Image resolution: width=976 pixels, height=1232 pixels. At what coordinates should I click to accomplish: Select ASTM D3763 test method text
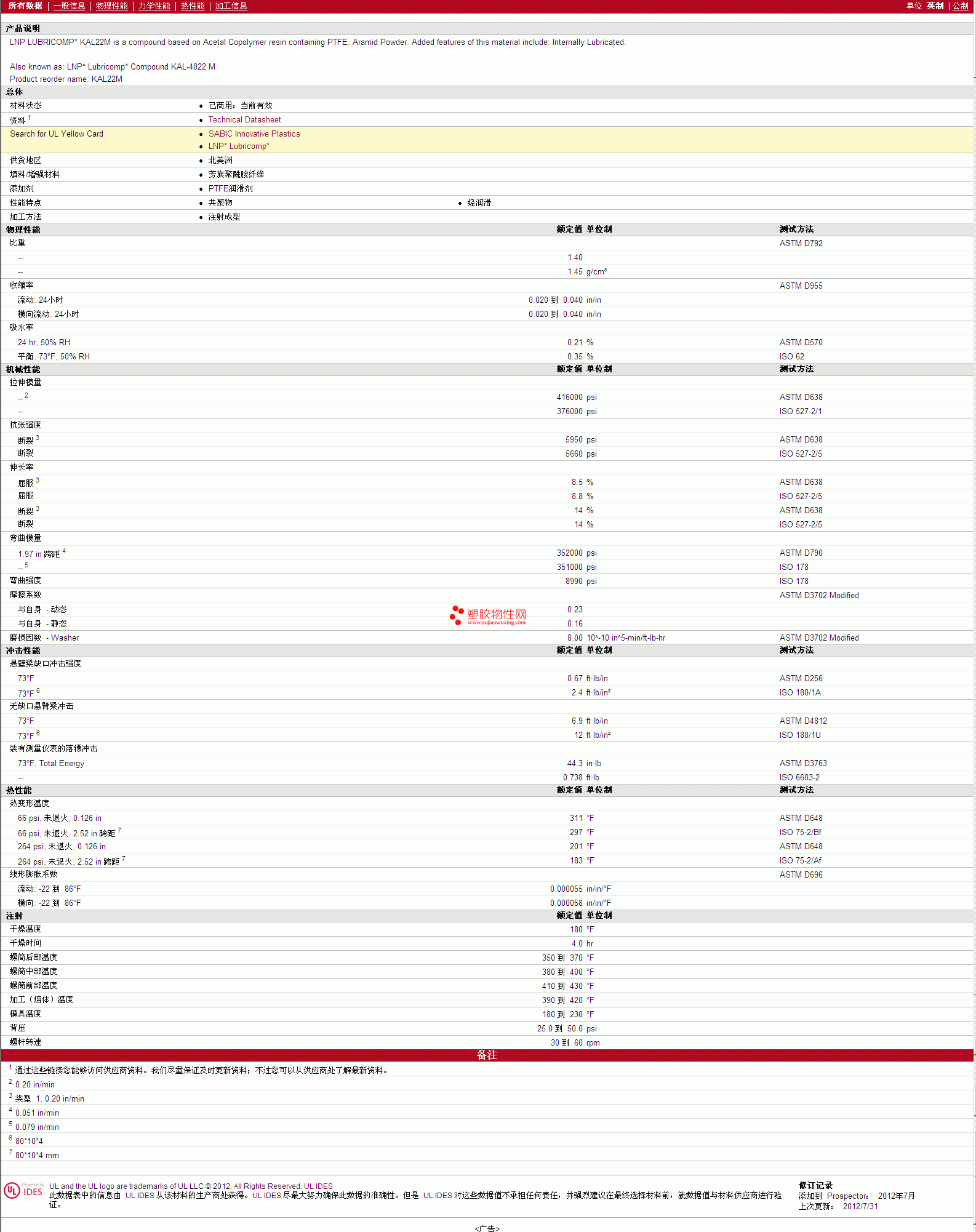pos(803,764)
